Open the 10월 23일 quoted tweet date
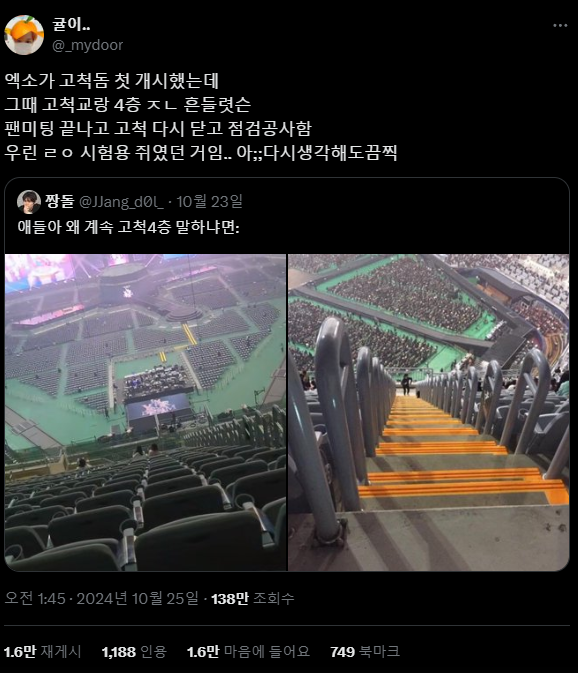Image resolution: width=578 pixels, height=673 pixels. (209, 201)
